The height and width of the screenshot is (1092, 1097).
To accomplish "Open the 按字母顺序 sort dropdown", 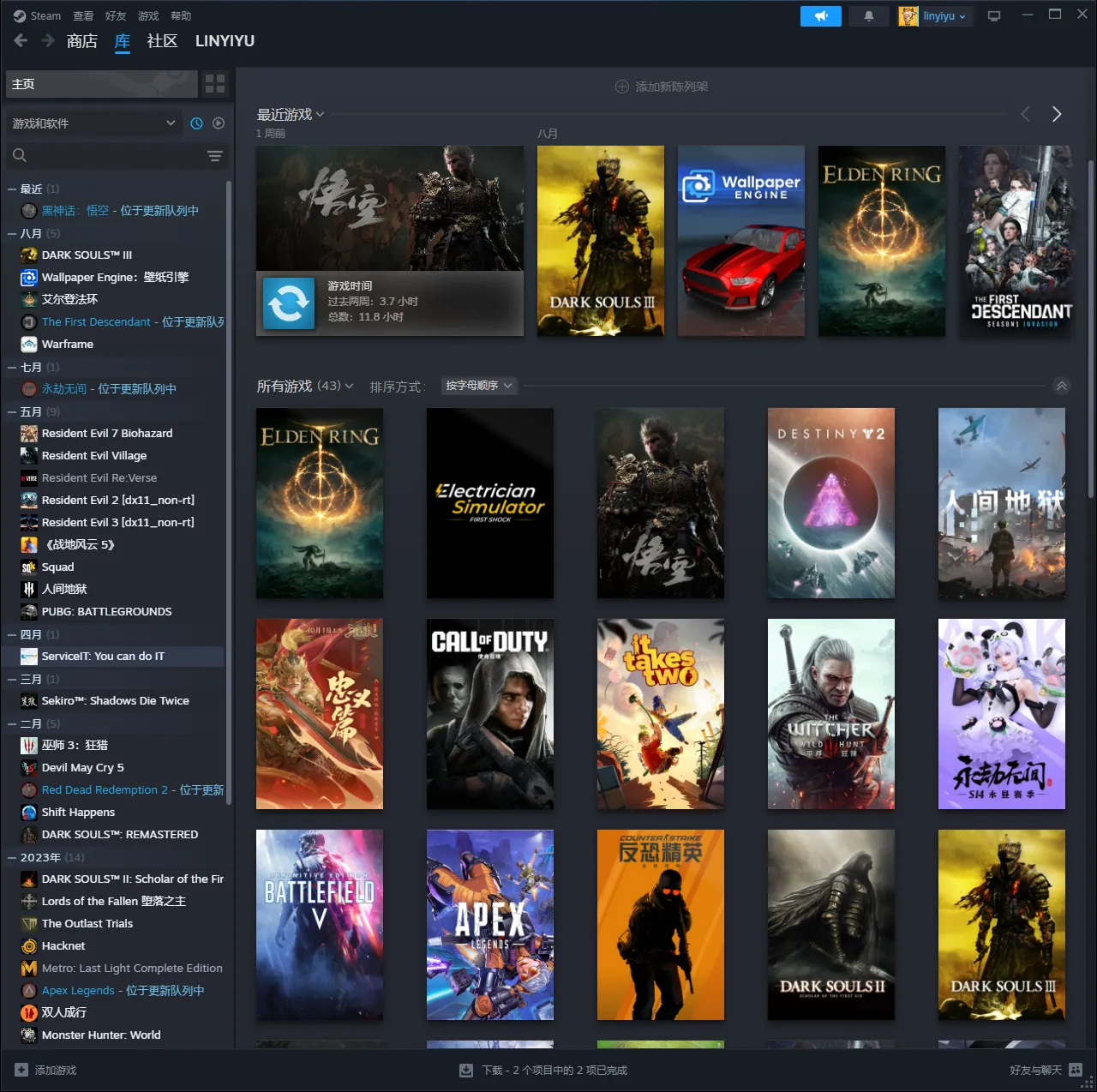I will [478, 386].
